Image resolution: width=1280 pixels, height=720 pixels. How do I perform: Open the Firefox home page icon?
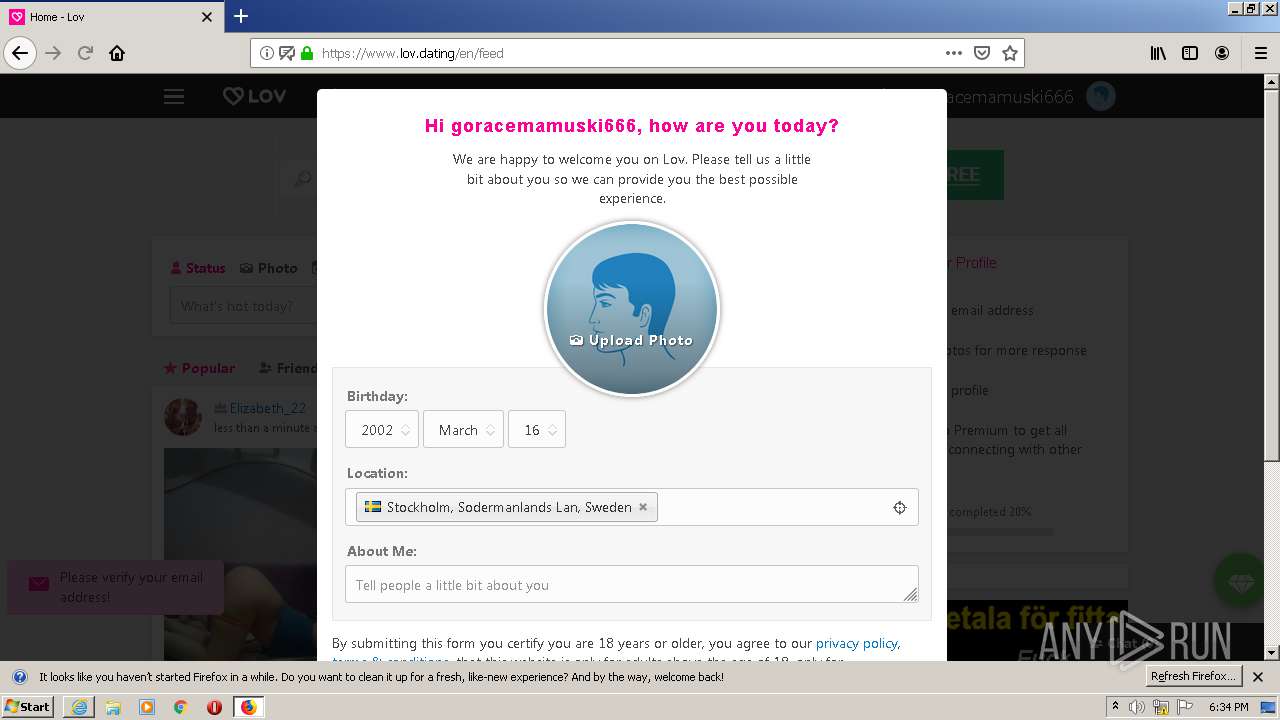[117, 53]
